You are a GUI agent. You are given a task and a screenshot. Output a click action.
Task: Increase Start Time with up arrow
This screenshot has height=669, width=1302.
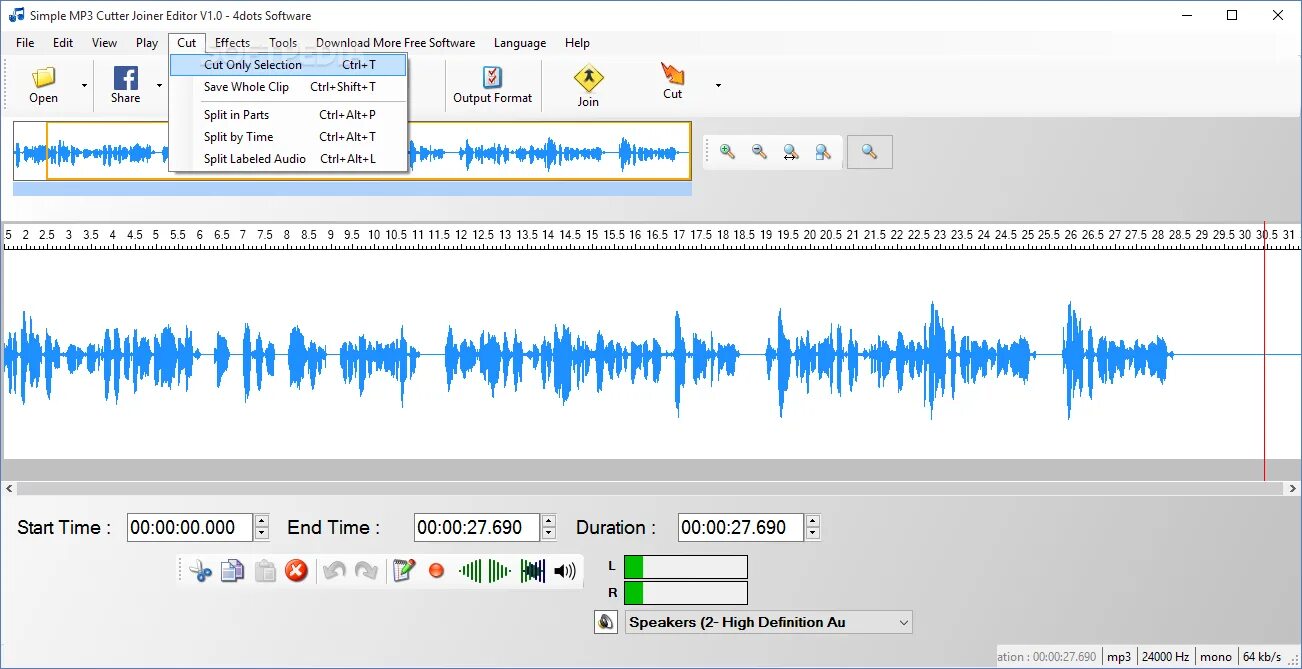[x=262, y=521]
